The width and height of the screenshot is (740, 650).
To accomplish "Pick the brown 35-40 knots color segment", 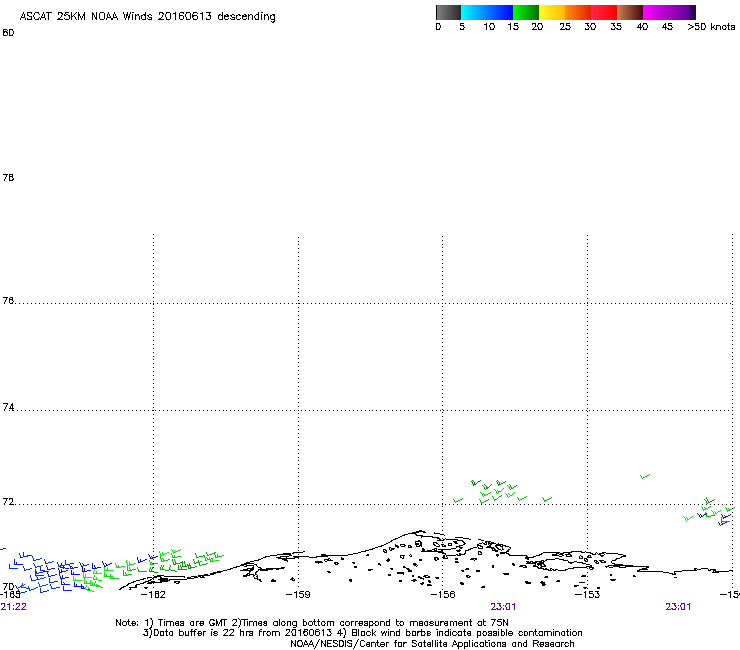I will (x=630, y=12).
